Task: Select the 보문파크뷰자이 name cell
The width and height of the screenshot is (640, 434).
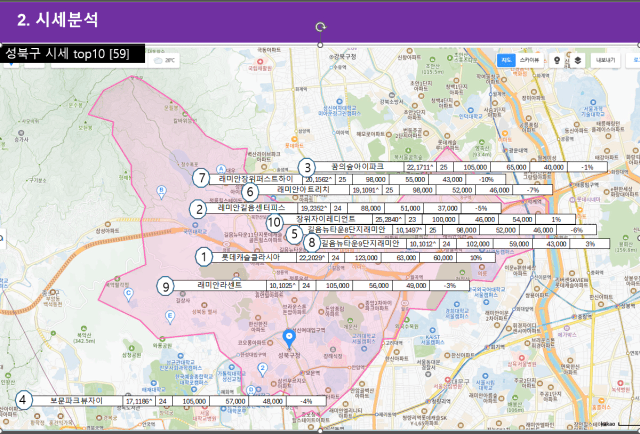Action: [x=77, y=401]
